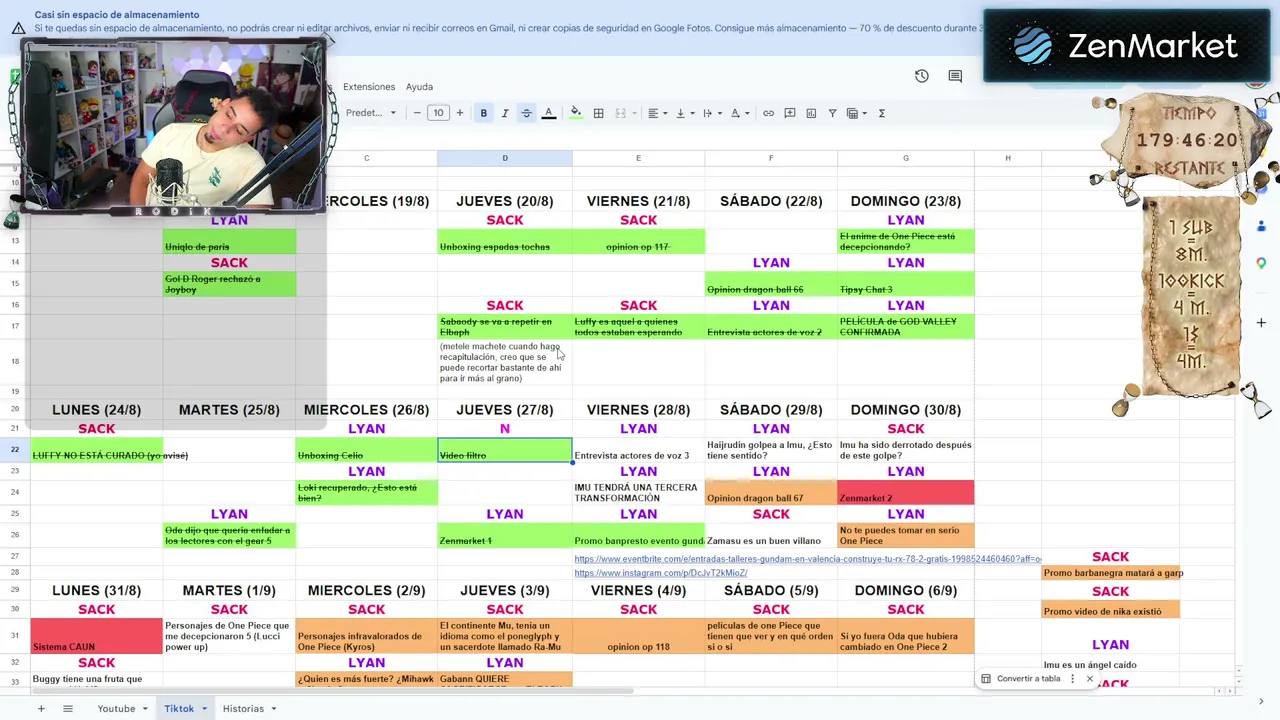Click the Convertir a tabla button
Image resolution: width=1280 pixels, height=720 pixels.
[1020, 678]
